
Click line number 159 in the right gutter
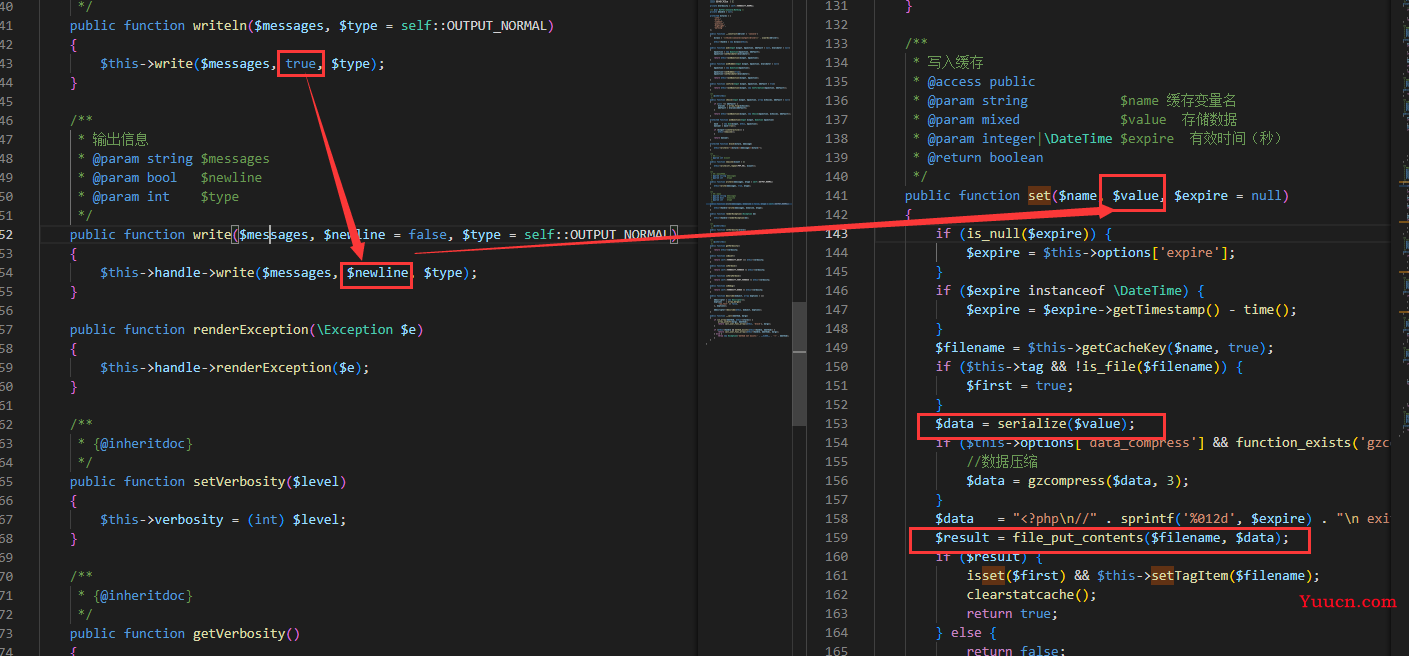pos(835,537)
